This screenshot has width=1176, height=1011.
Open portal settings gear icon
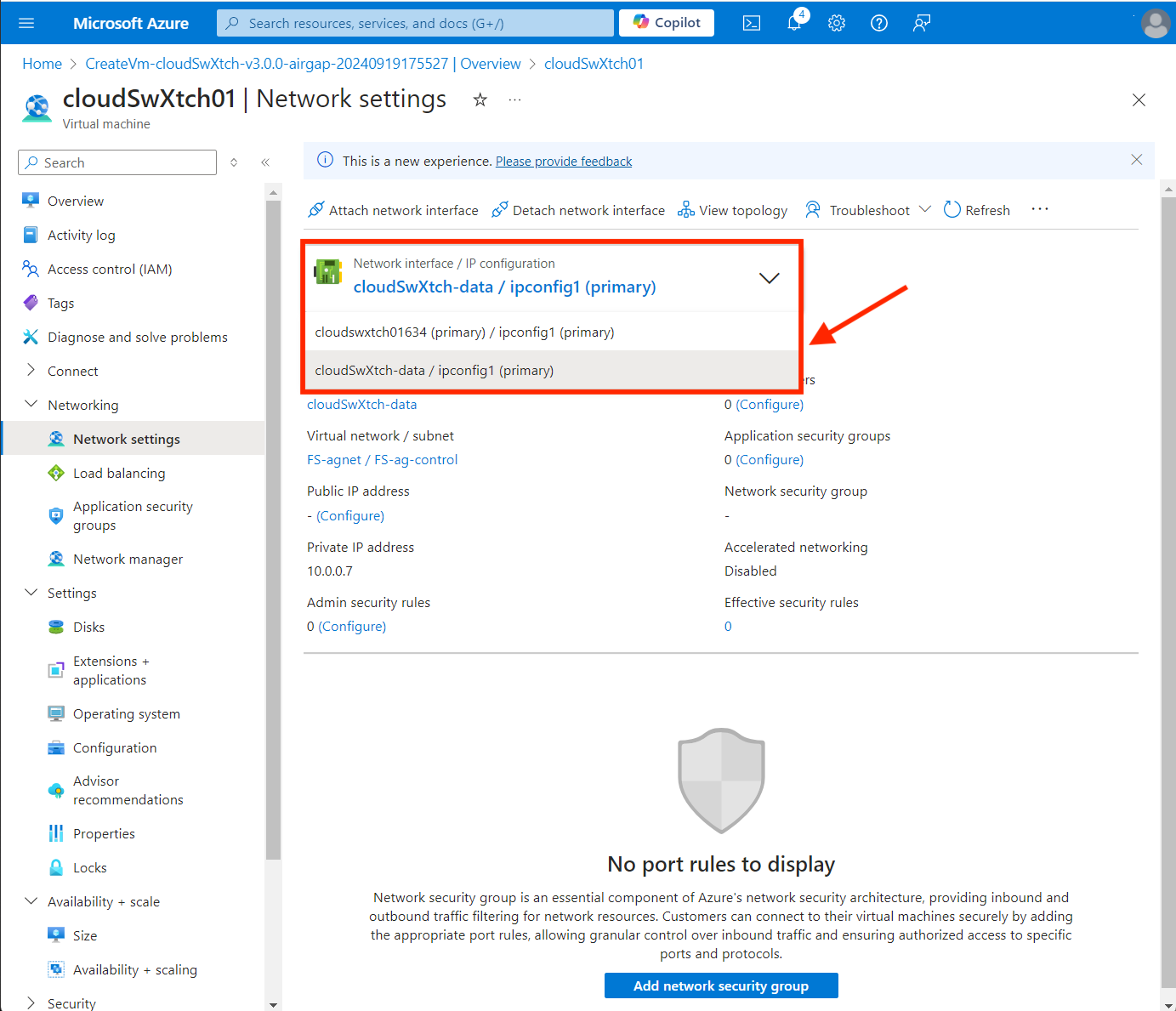click(x=837, y=23)
